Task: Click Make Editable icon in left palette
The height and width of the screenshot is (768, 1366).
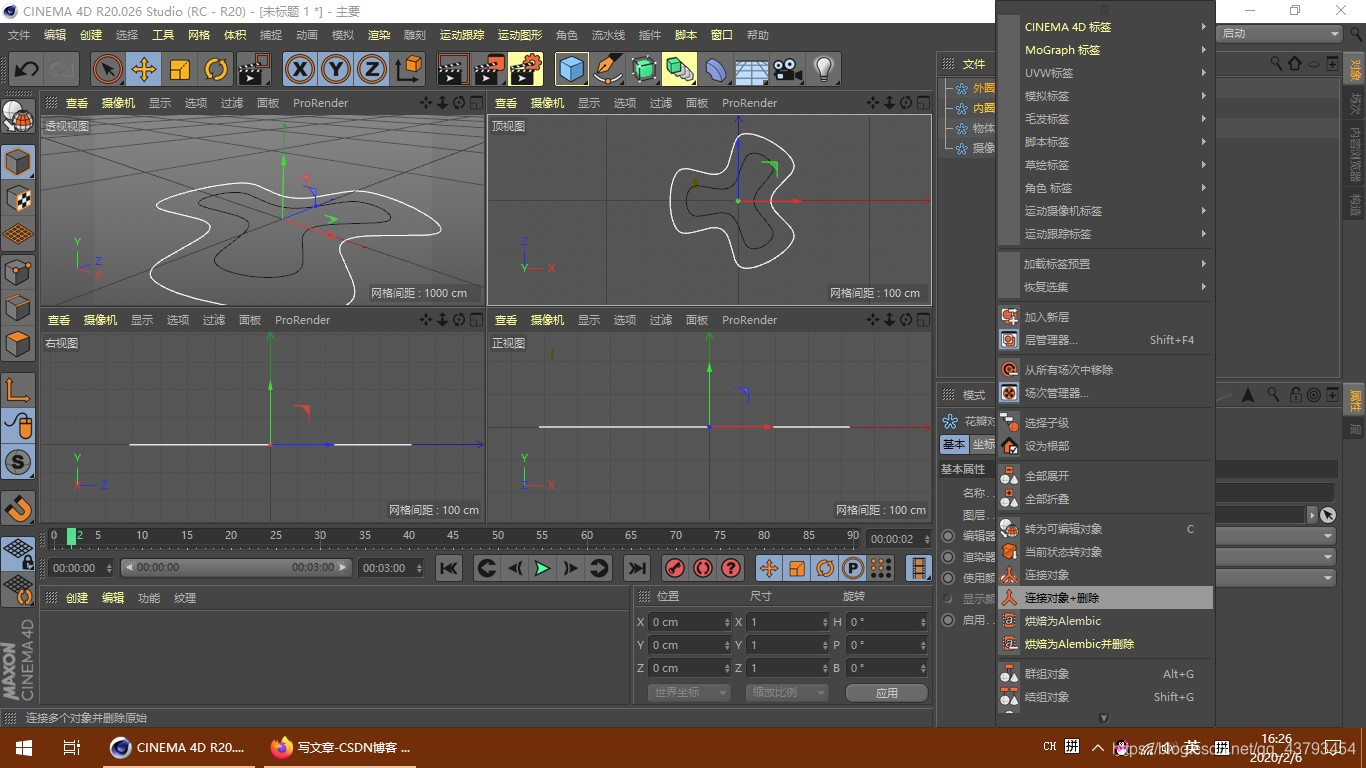Action: point(18,118)
